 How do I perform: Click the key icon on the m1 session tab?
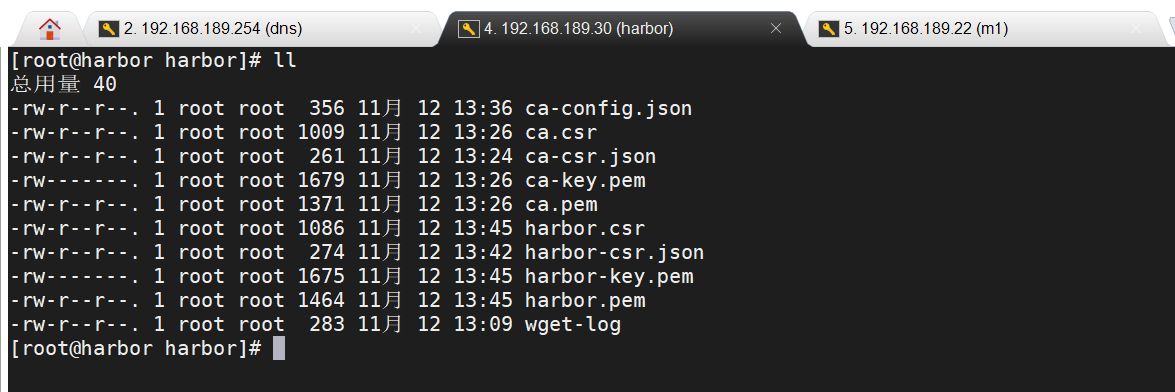pyautogui.click(x=829, y=29)
